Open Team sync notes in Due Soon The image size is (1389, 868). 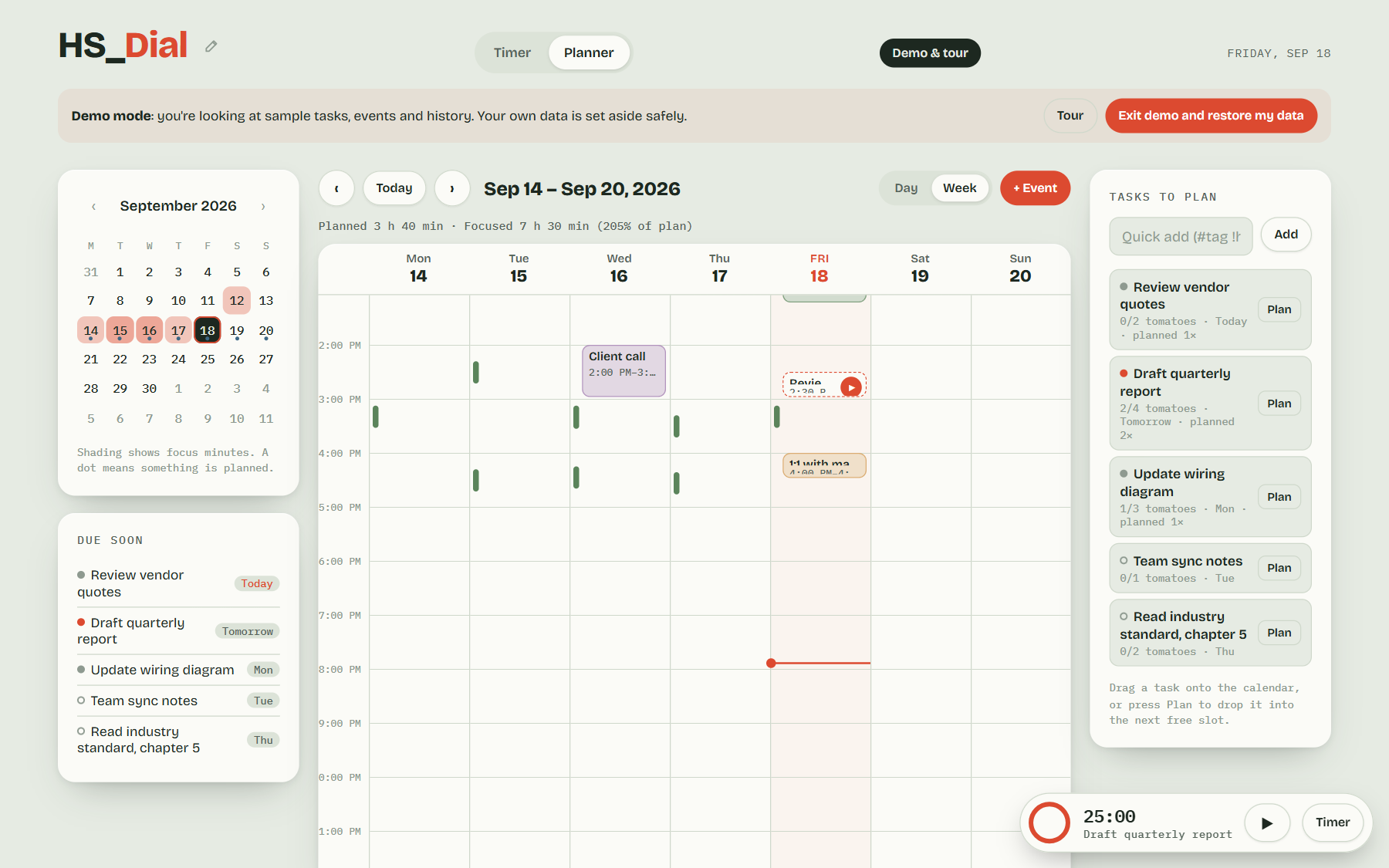[178, 701]
